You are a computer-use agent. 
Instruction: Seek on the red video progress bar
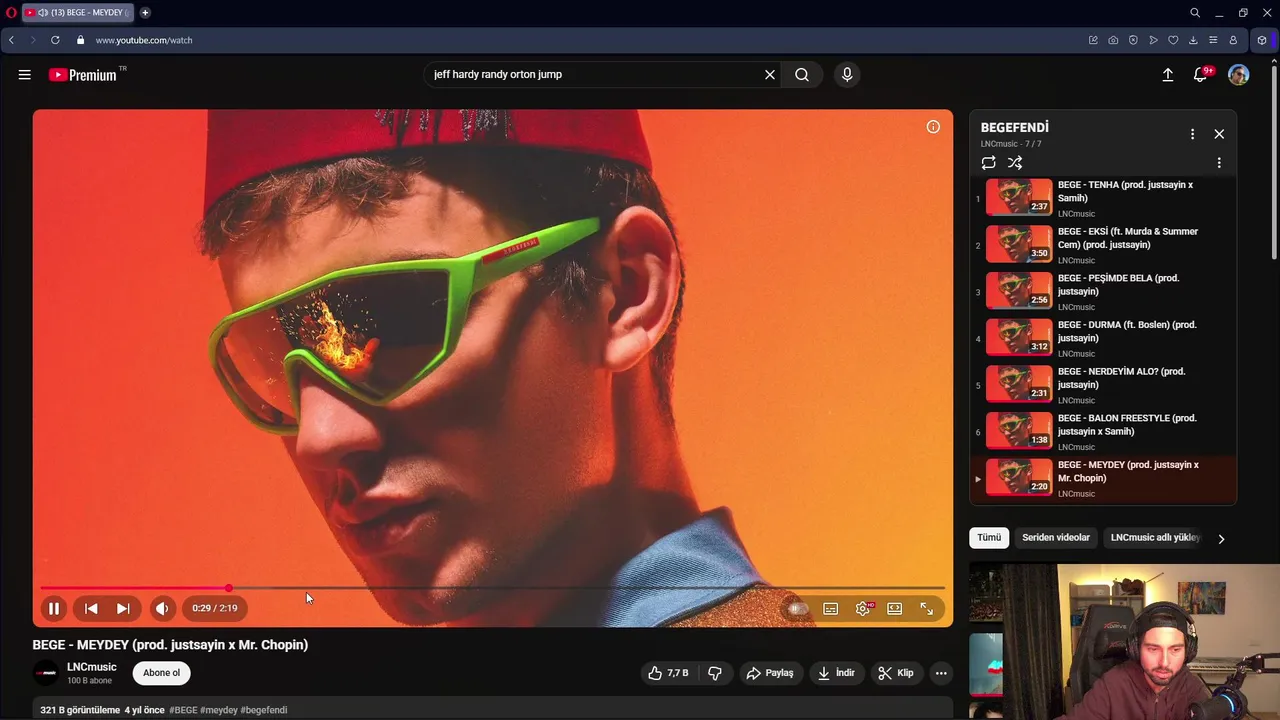click(x=493, y=588)
